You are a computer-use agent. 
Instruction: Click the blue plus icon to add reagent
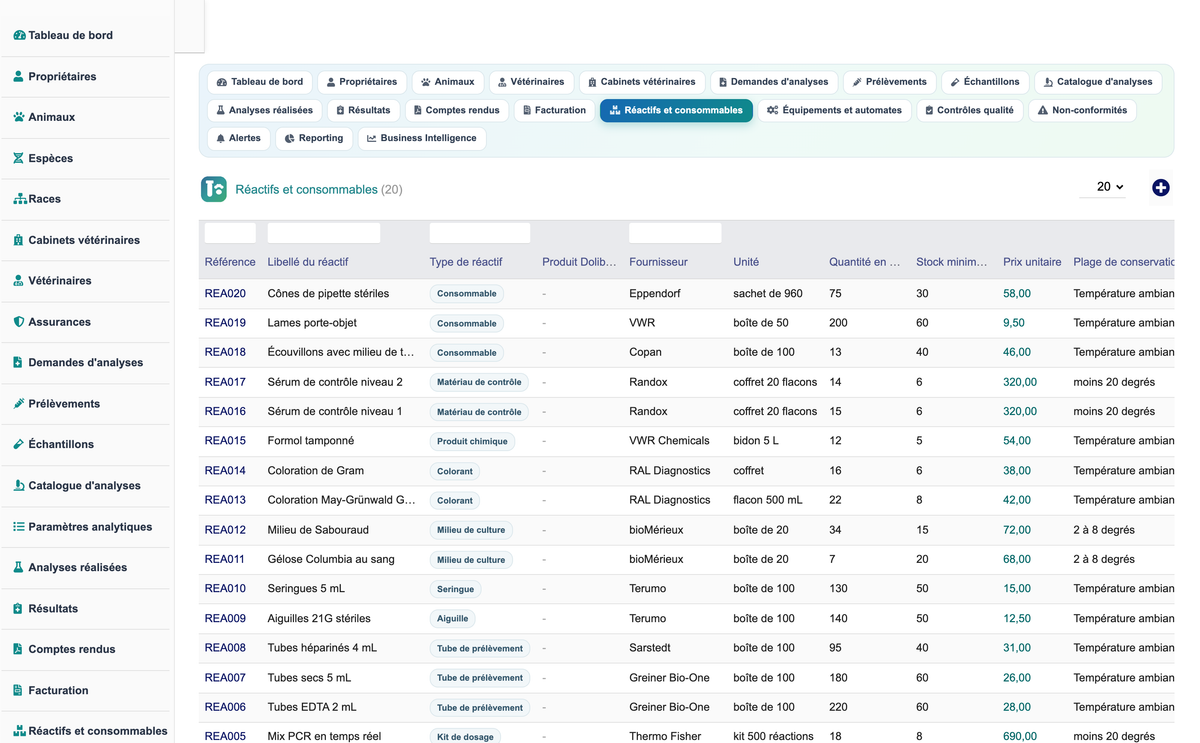[x=1160, y=188]
